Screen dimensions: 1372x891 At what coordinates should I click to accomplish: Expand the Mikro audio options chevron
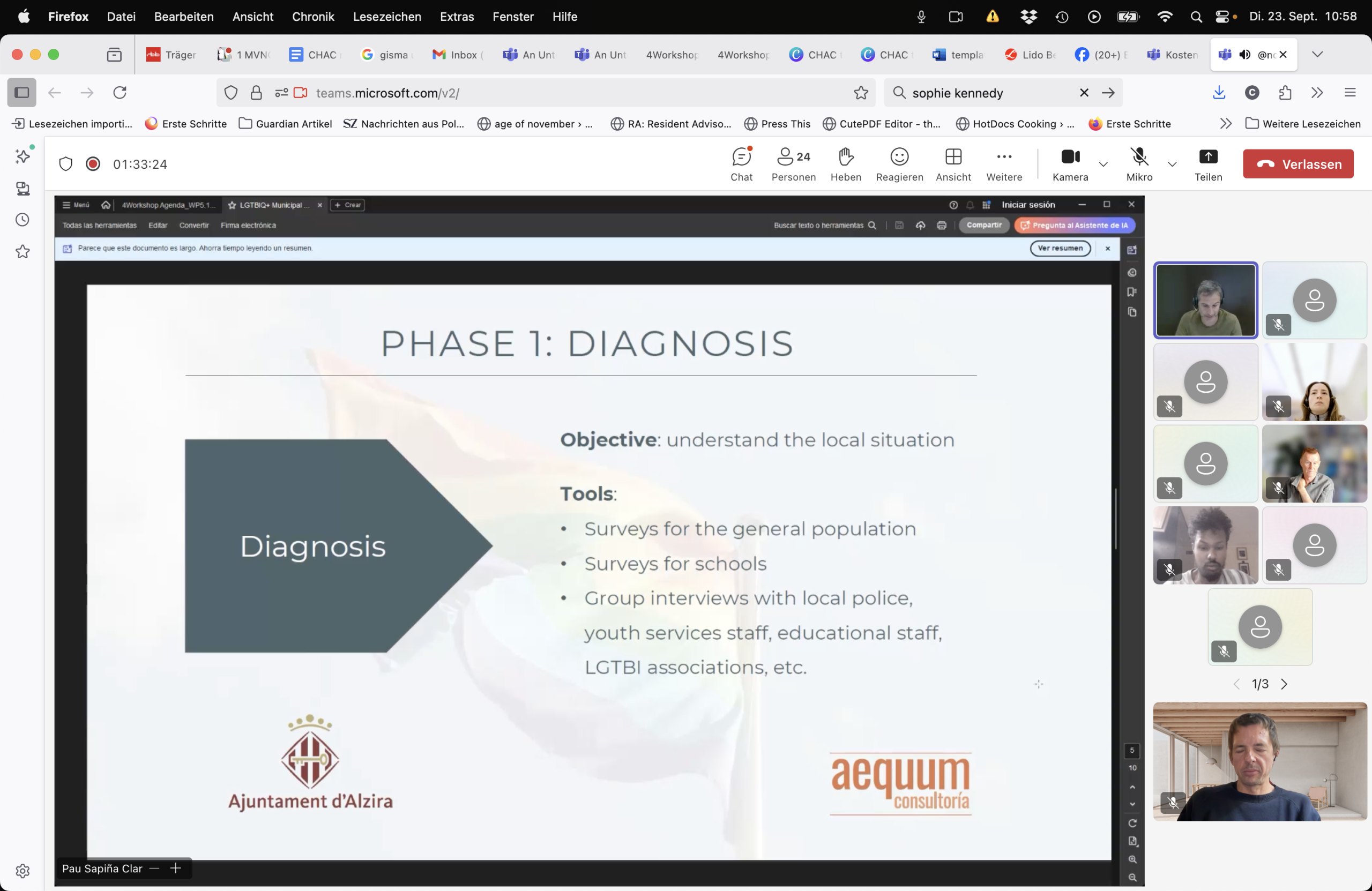coord(1172,164)
